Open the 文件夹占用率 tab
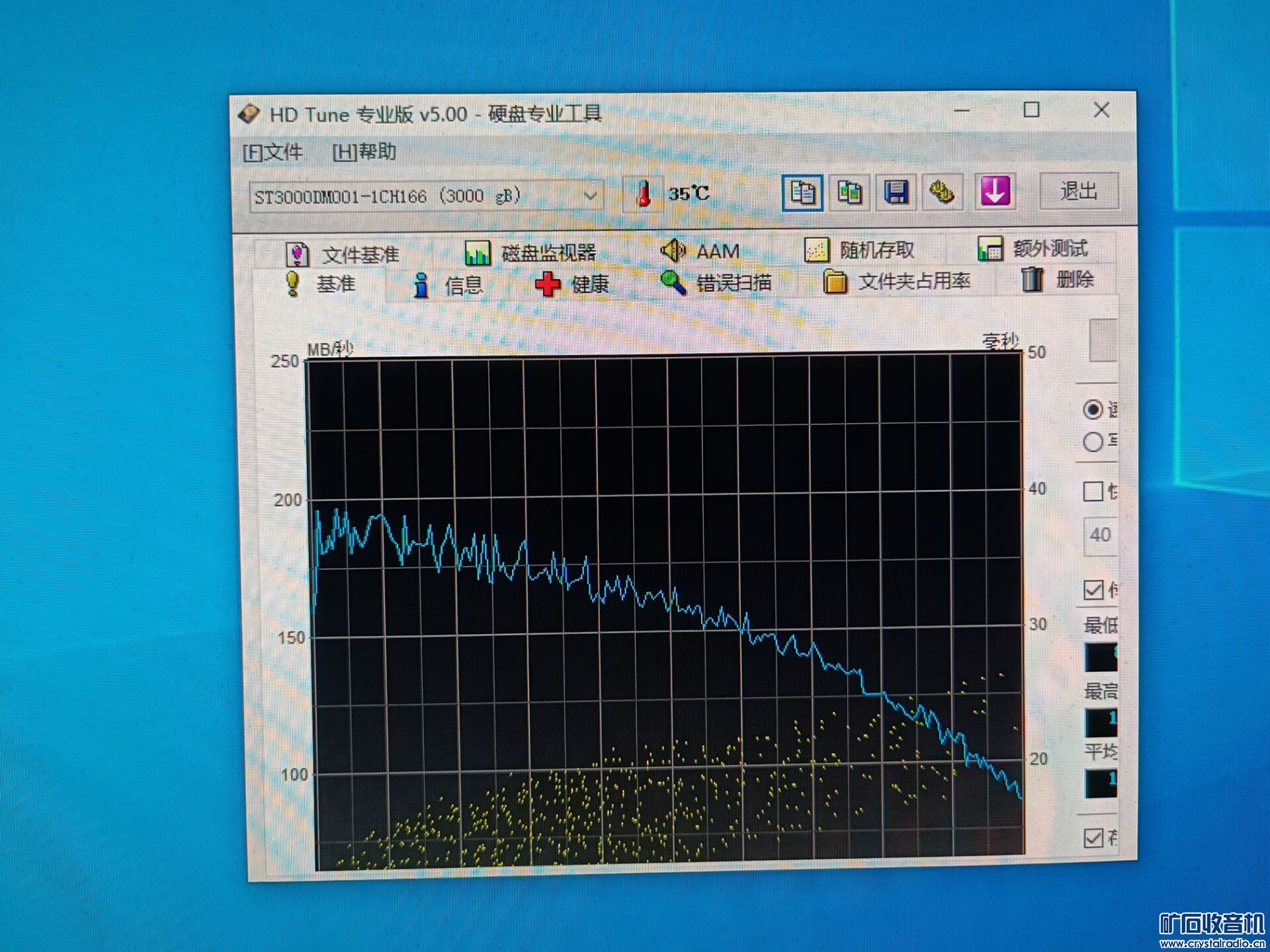 click(896, 282)
